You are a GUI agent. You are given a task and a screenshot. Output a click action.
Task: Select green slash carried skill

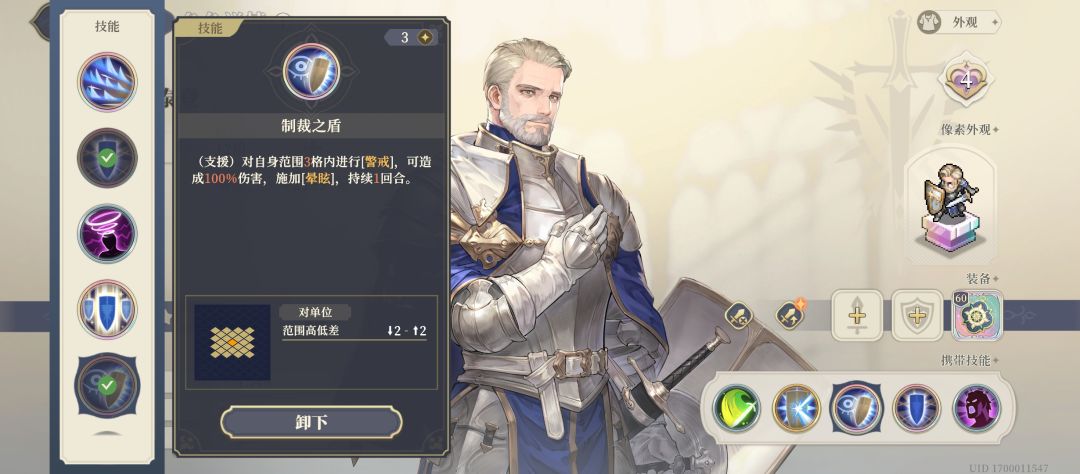(x=737, y=408)
